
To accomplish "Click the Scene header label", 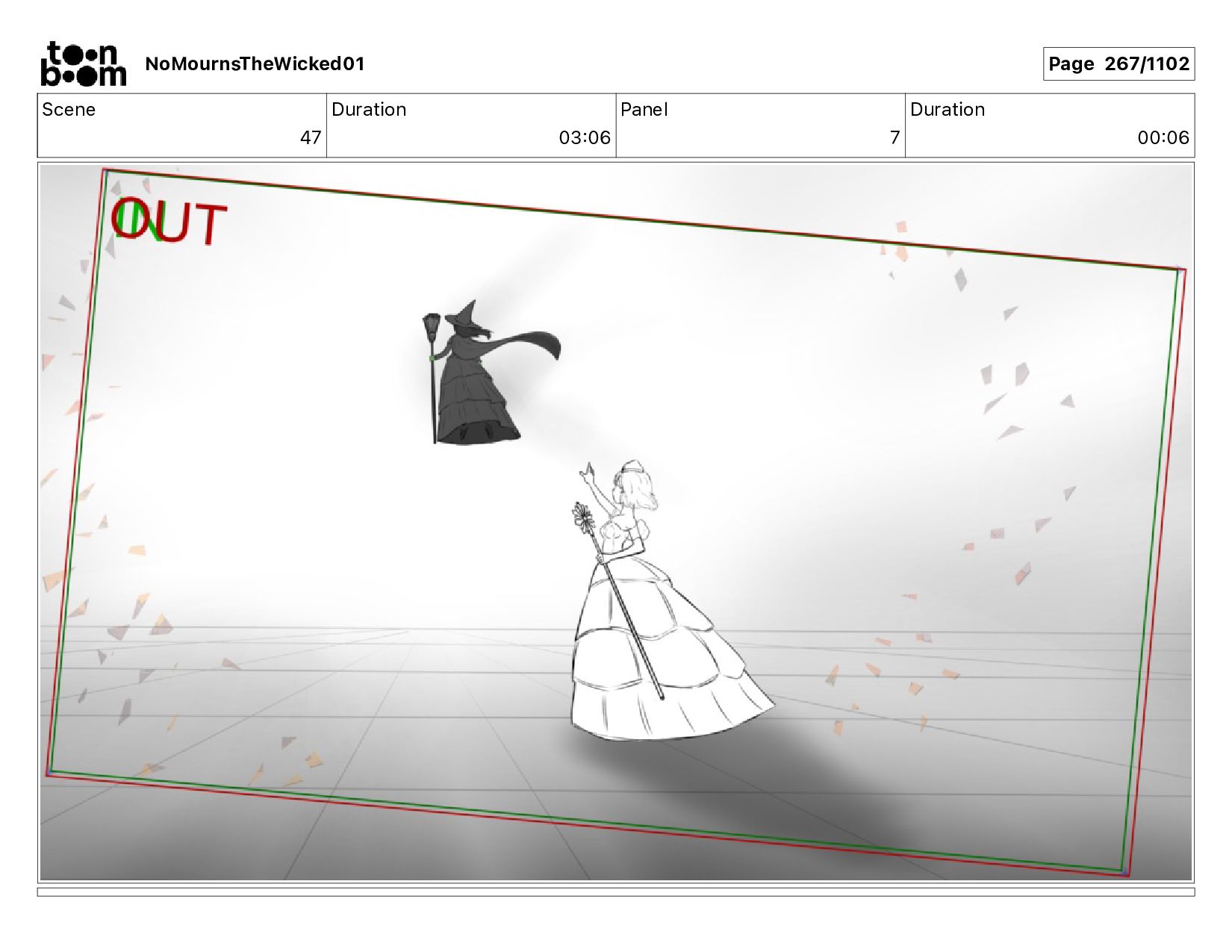I will coord(69,110).
